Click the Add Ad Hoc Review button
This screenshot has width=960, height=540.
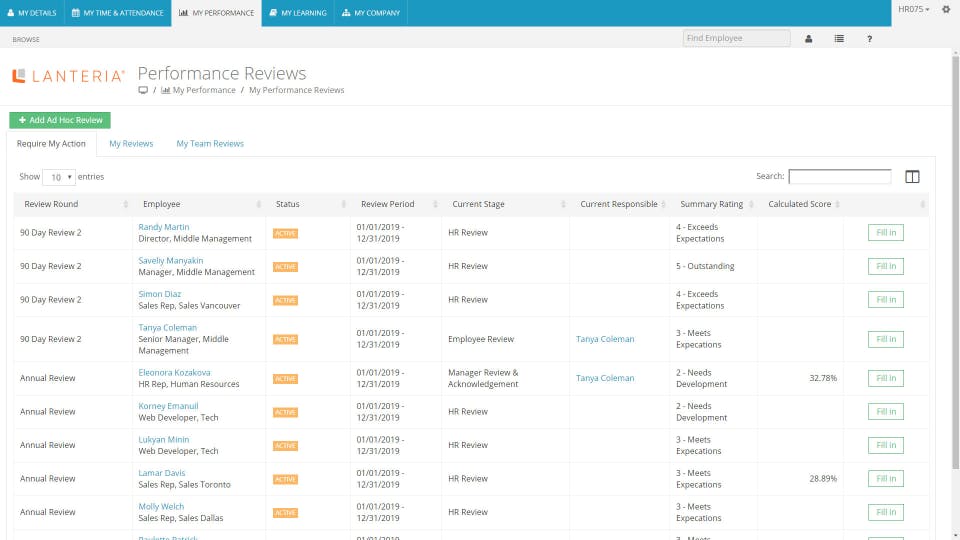[x=60, y=120]
